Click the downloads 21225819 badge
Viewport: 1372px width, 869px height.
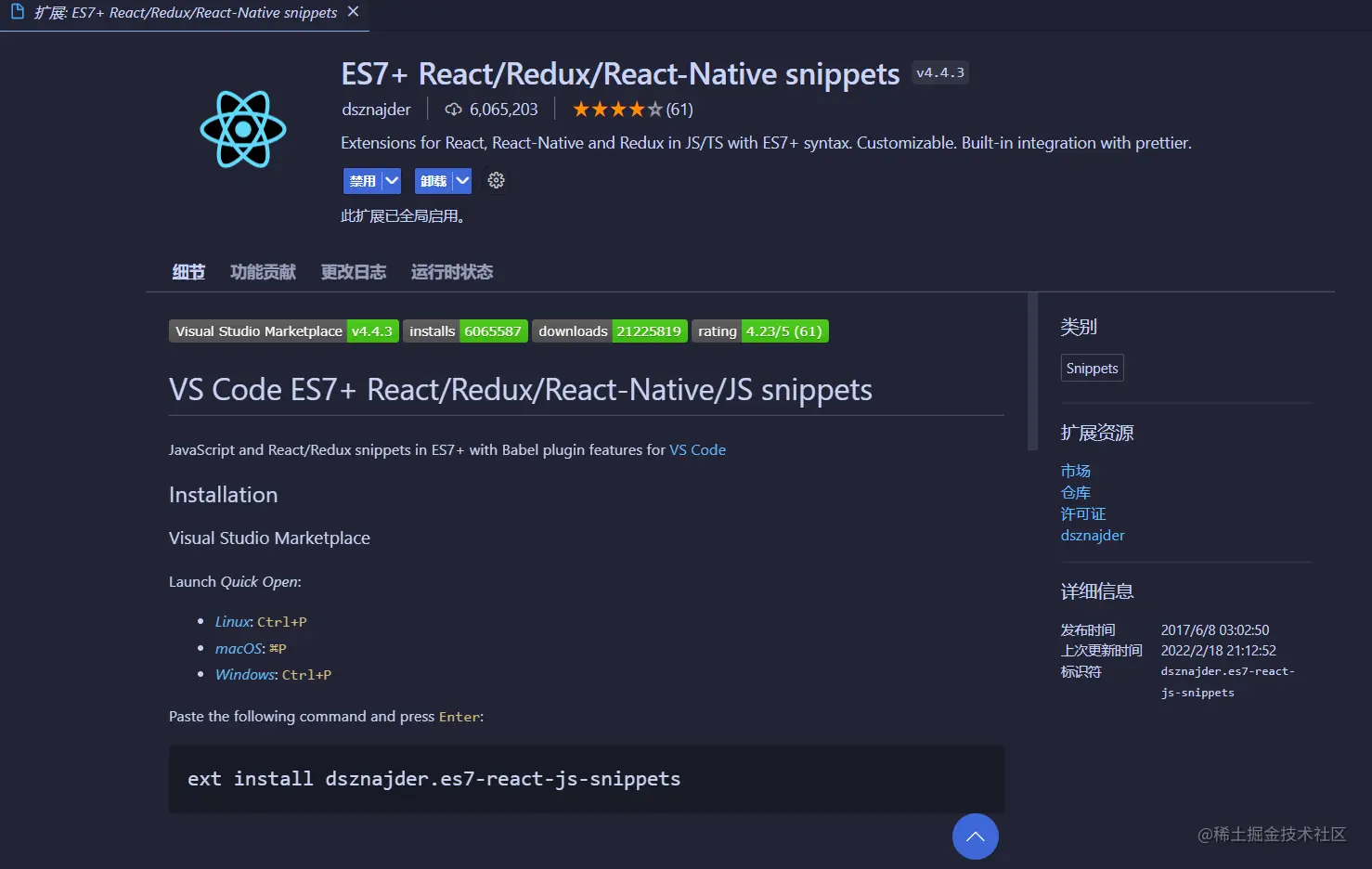tap(610, 331)
